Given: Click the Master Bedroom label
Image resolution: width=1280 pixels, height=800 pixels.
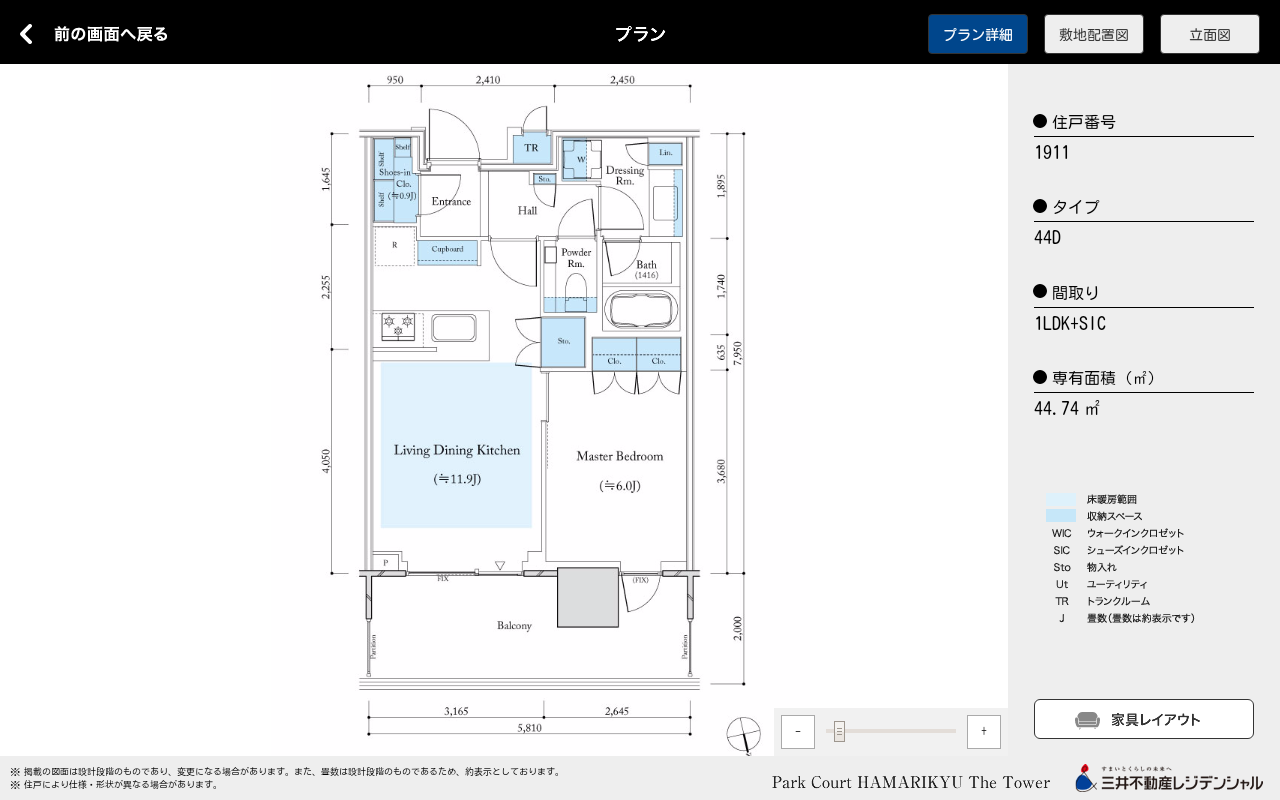Looking at the screenshot, I should [619, 456].
